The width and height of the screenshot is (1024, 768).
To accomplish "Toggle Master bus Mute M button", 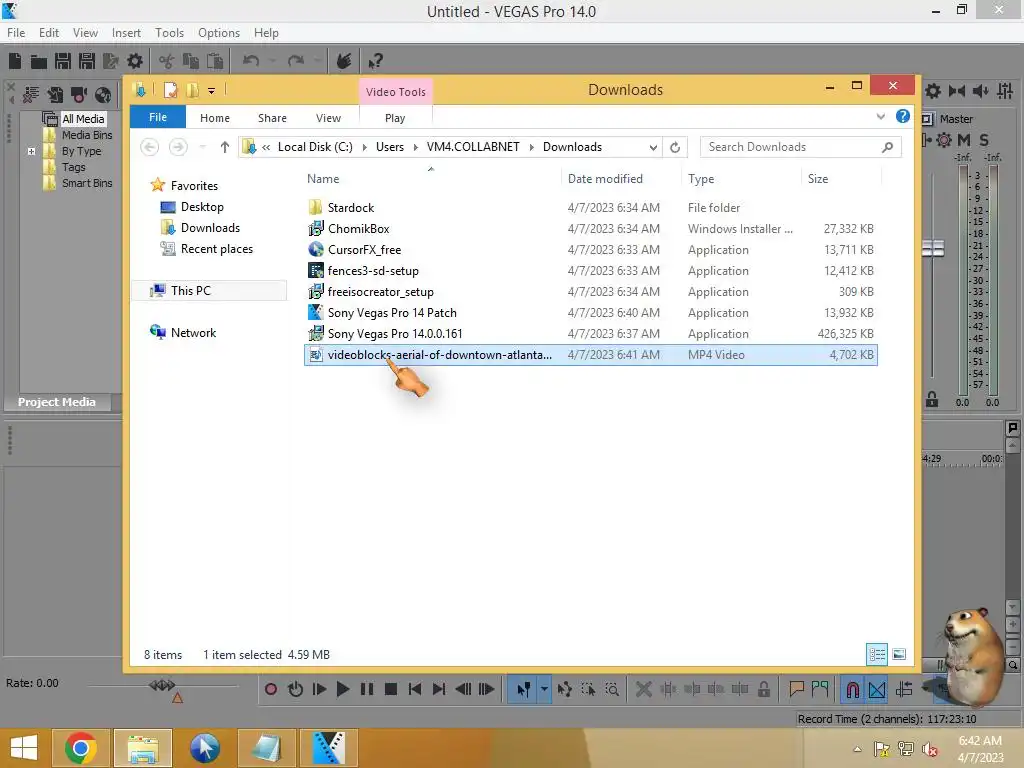I will [964, 140].
